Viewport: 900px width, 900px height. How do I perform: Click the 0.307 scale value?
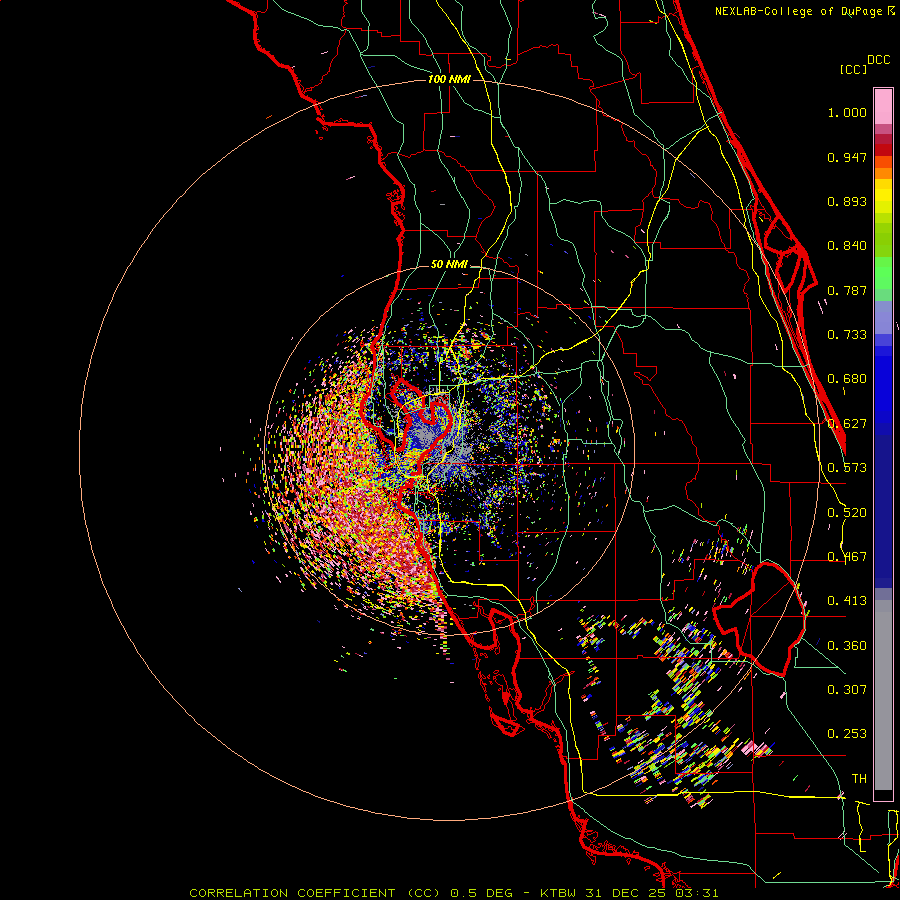[847, 689]
